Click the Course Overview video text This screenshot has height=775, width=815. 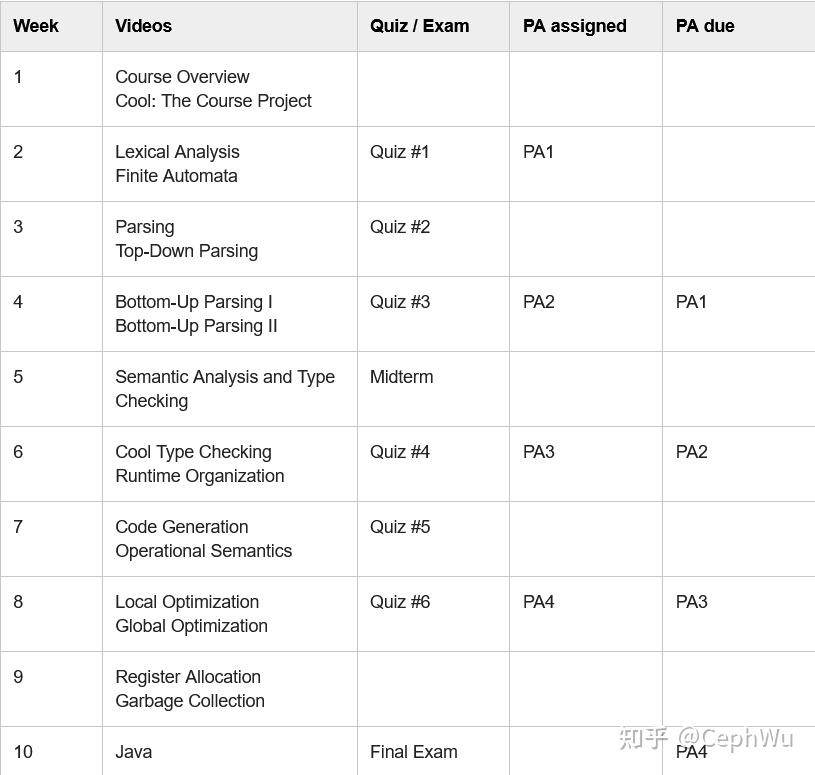click(x=182, y=77)
